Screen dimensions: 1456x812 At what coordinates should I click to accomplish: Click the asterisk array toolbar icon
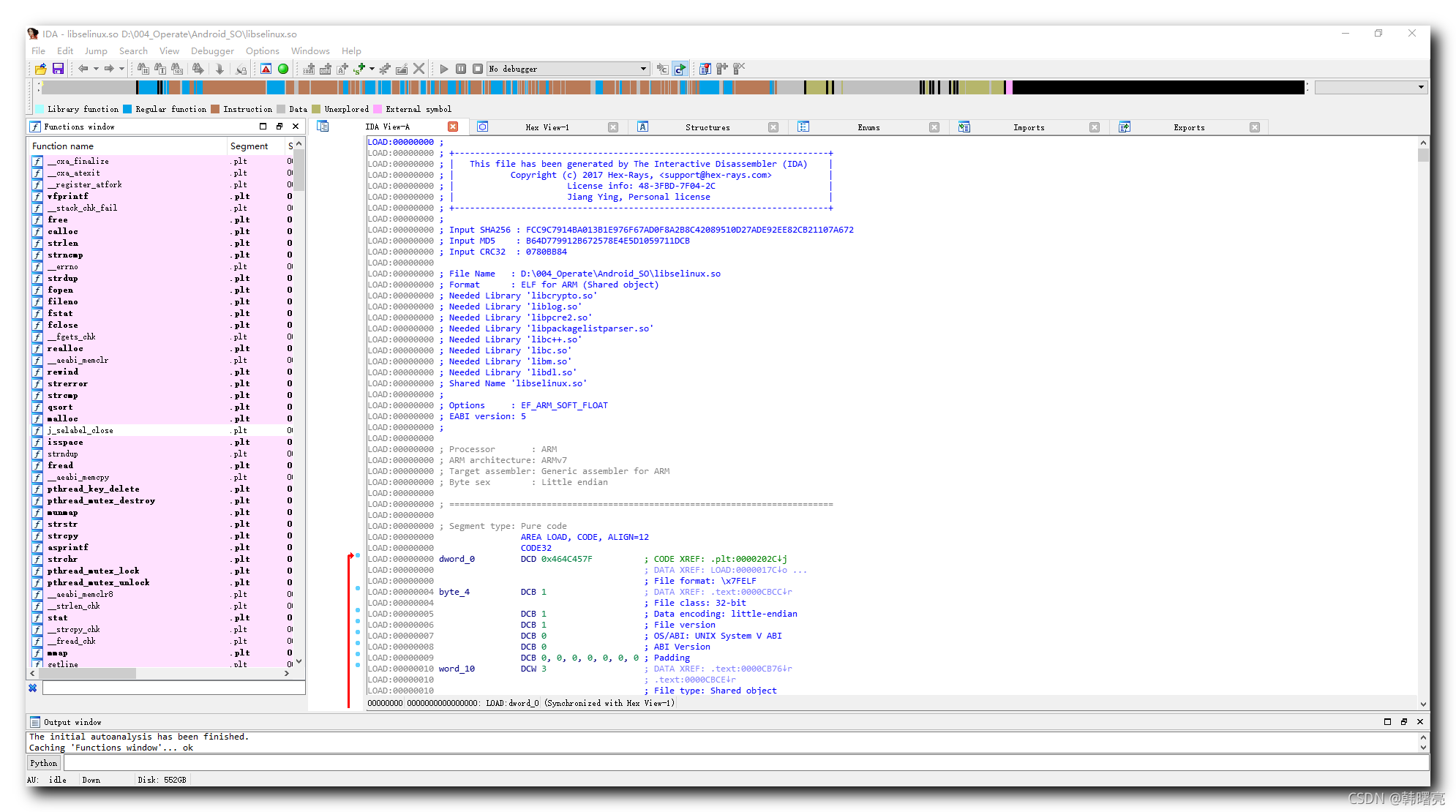point(385,69)
